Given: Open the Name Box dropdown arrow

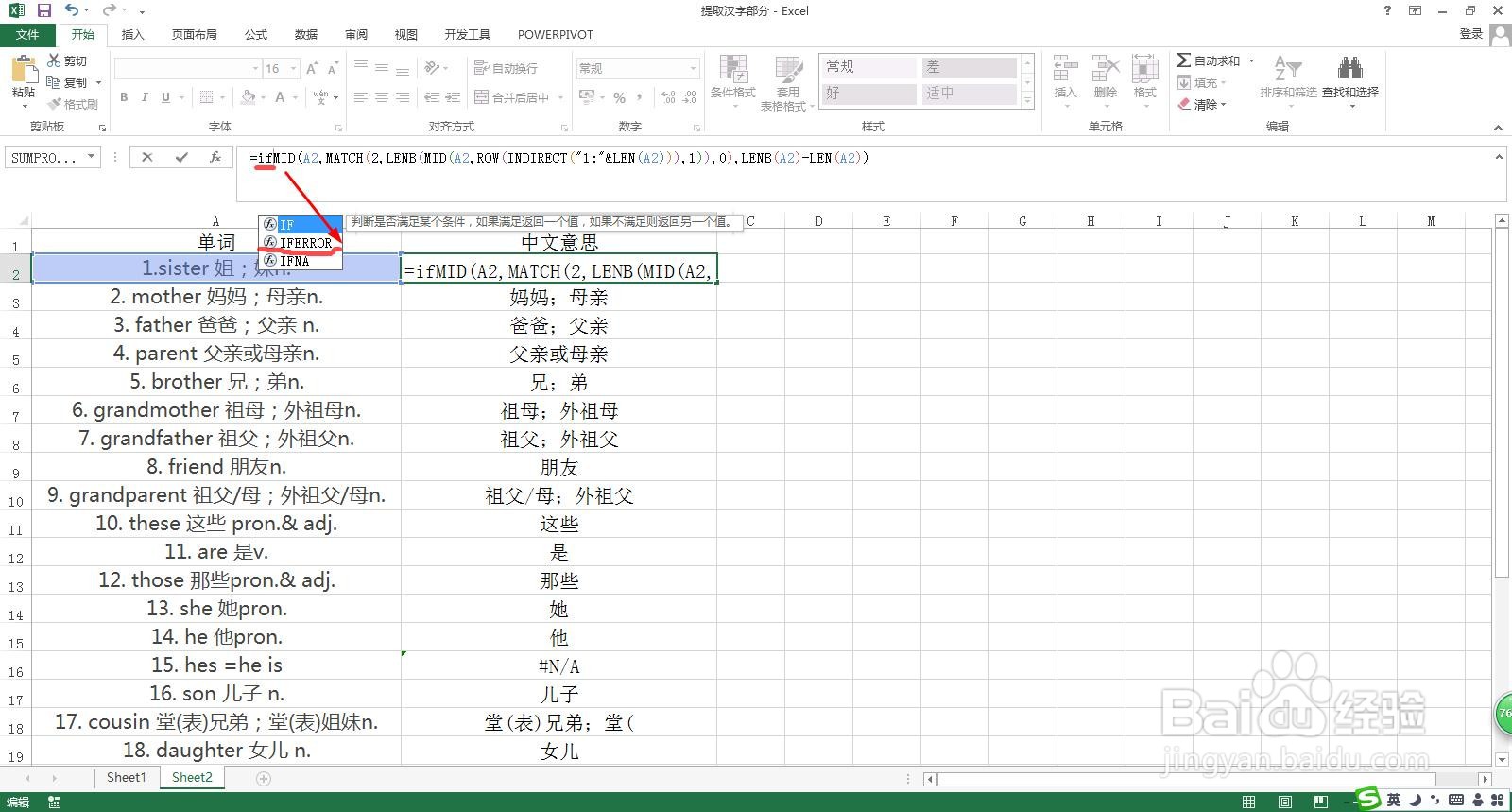Looking at the screenshot, I should tap(92, 158).
